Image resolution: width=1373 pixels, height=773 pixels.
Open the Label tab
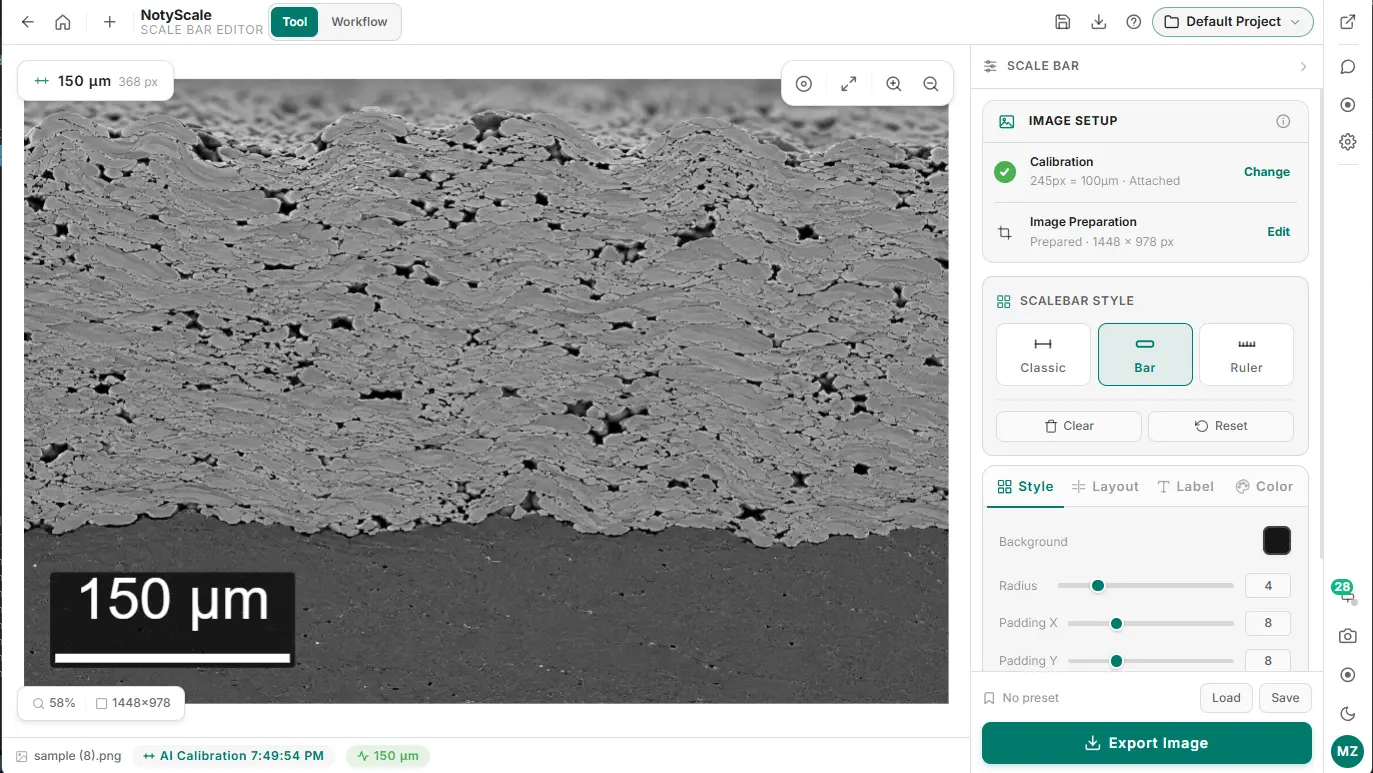point(1185,487)
